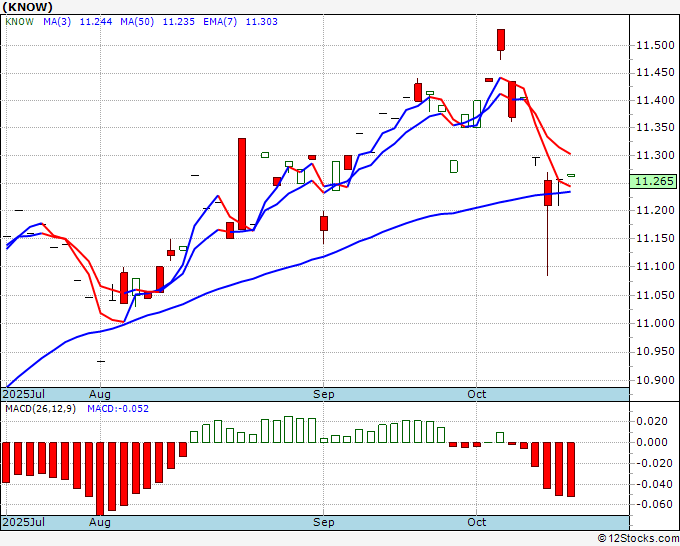Screen dimensions: 680x546
Task: Click Oct on the MACD panel axis
Action: (477, 522)
